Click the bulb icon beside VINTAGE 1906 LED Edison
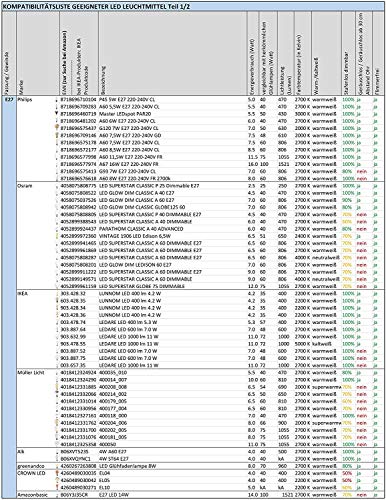Viewport: 386px width, 500px height. (x=56, y=236)
